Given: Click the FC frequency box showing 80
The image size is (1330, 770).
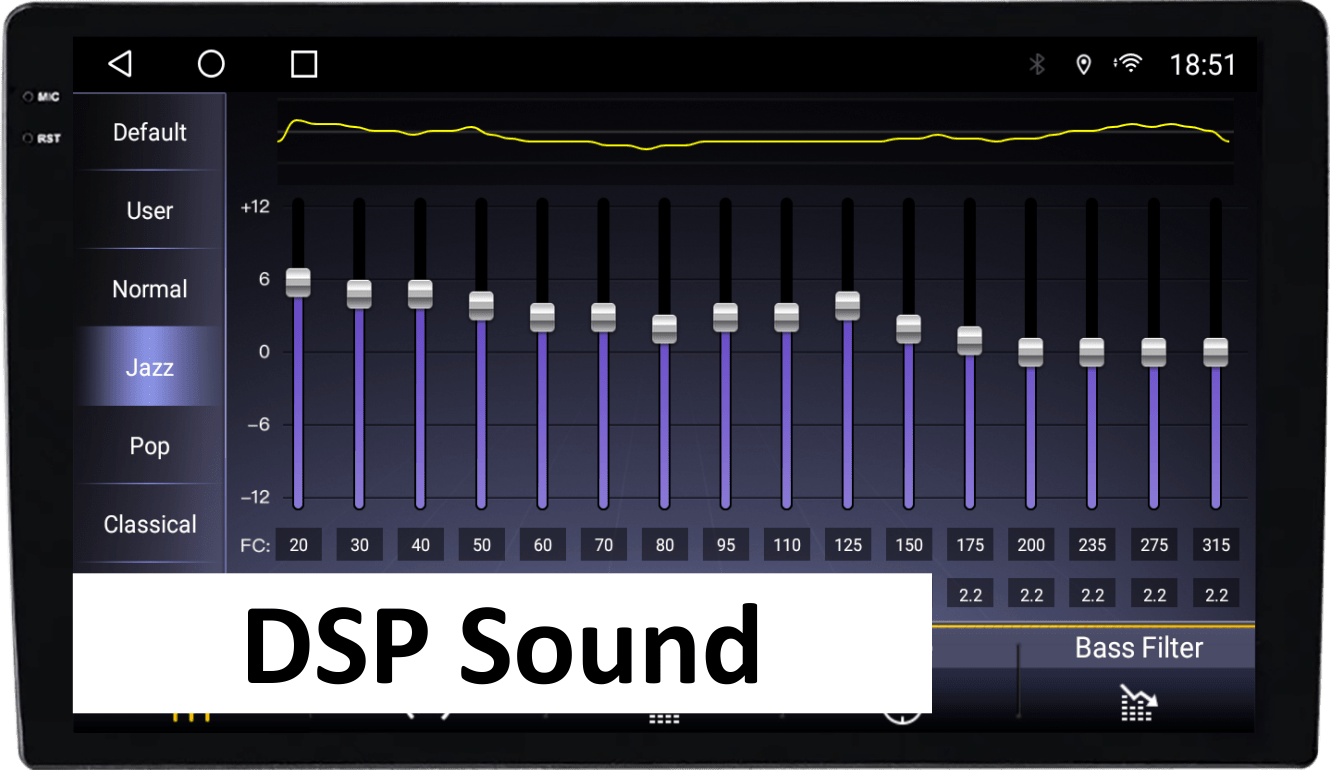Looking at the screenshot, I should point(664,545).
